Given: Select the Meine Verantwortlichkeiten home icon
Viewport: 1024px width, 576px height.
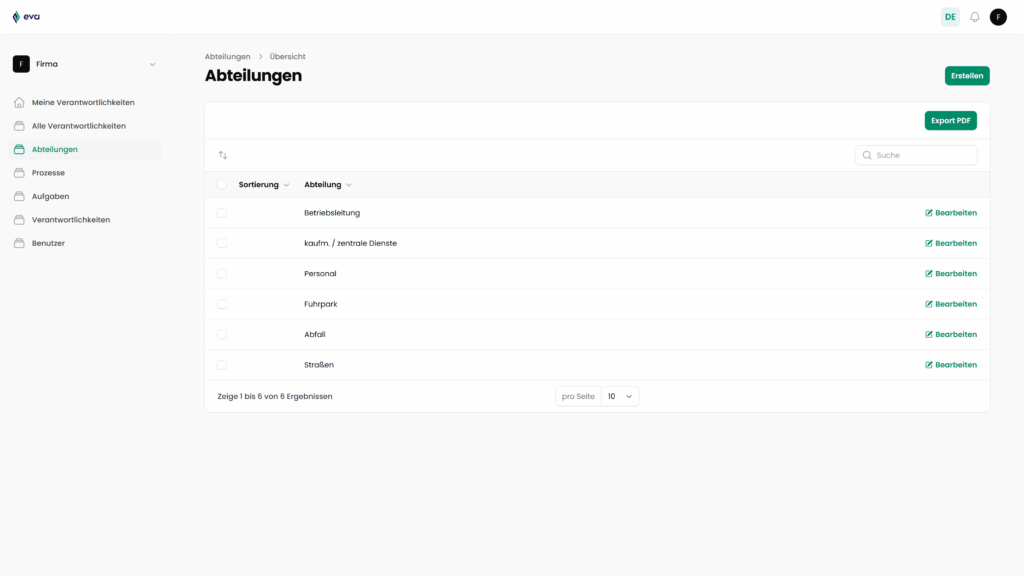Looking at the screenshot, I should point(18,101).
